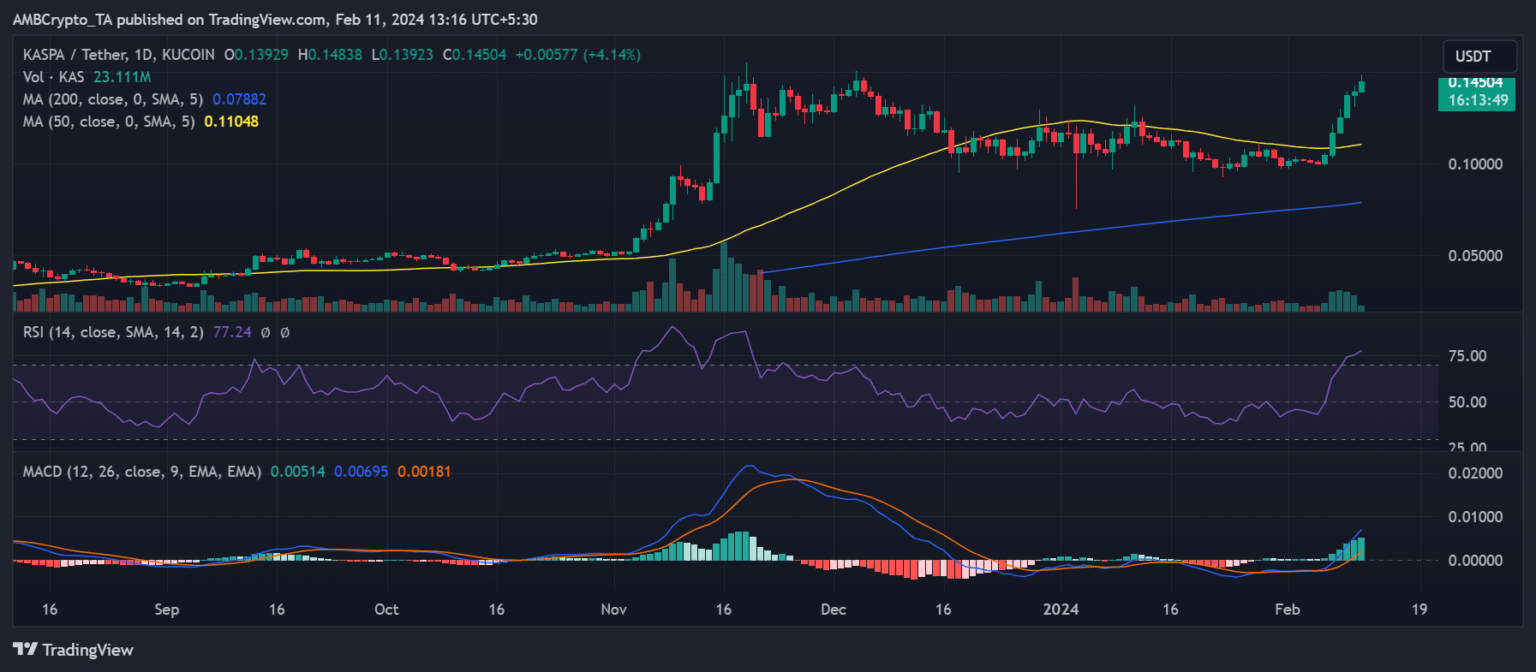Select the MA 200 indicator legend label
This screenshot has width=1536, height=672.
tap(108, 99)
